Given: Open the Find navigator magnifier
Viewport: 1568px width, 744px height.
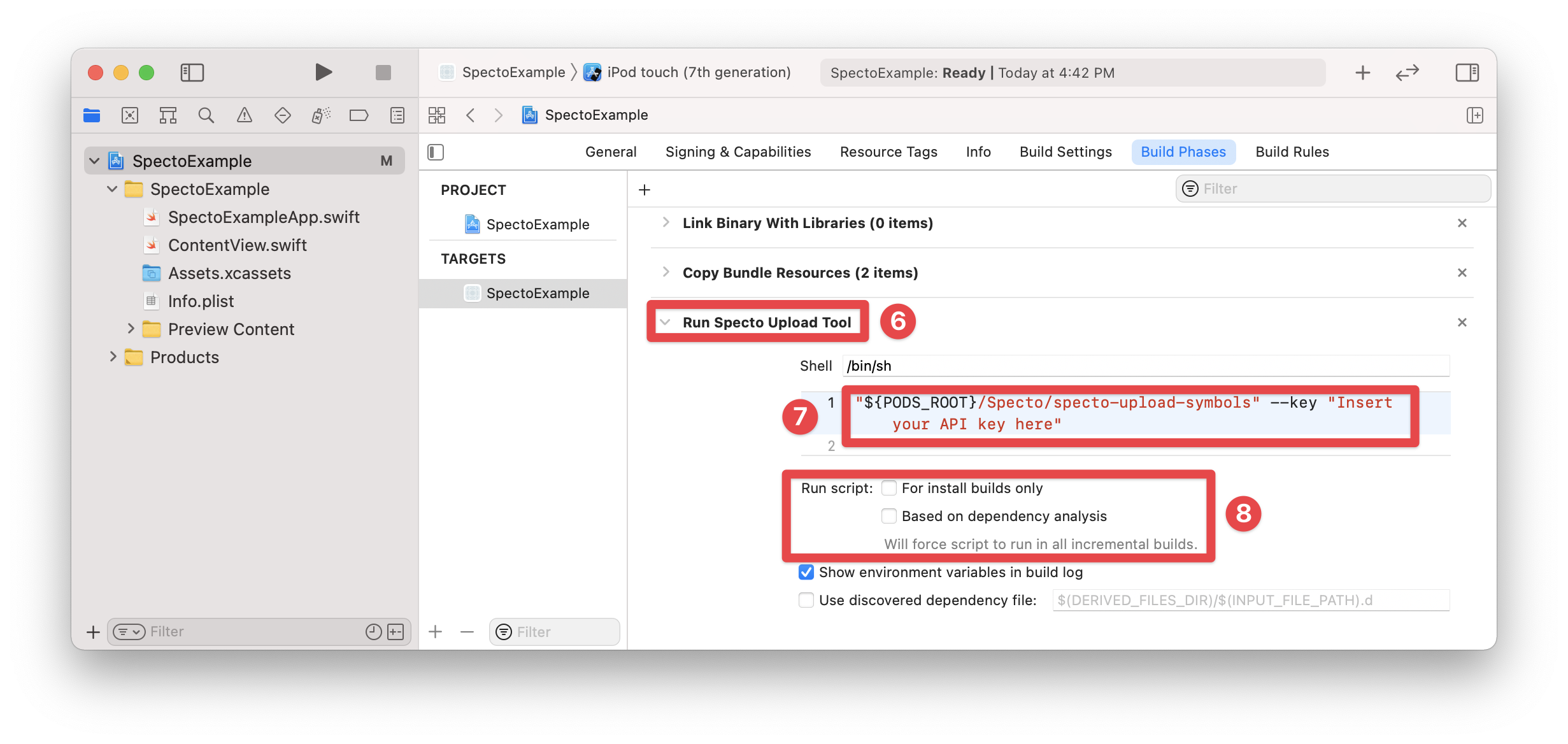Looking at the screenshot, I should (x=206, y=115).
